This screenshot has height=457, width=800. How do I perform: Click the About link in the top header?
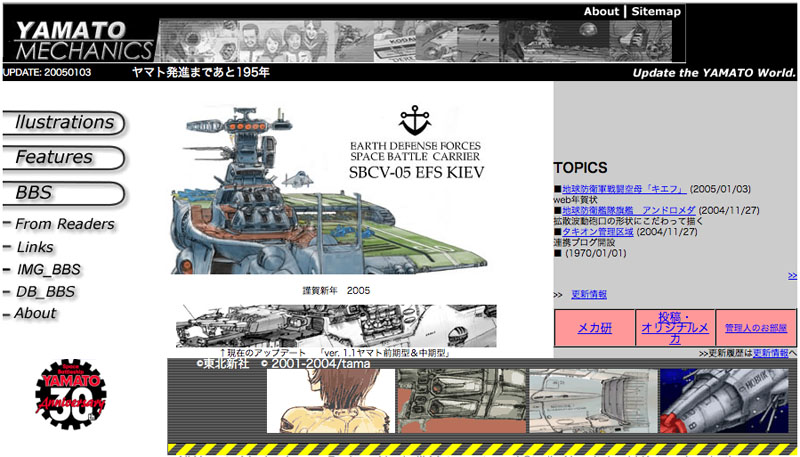coord(601,12)
